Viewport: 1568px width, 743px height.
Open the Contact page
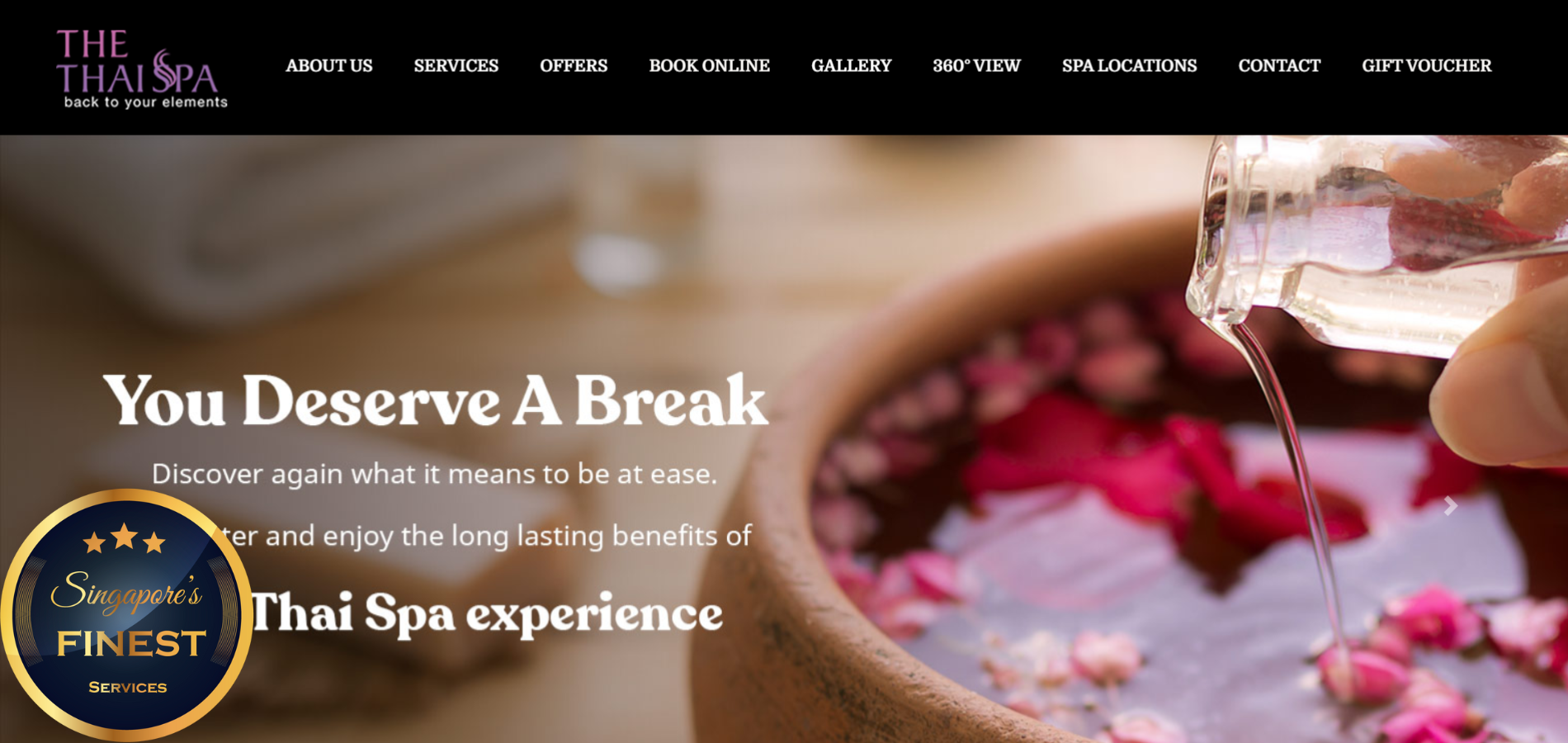1280,65
